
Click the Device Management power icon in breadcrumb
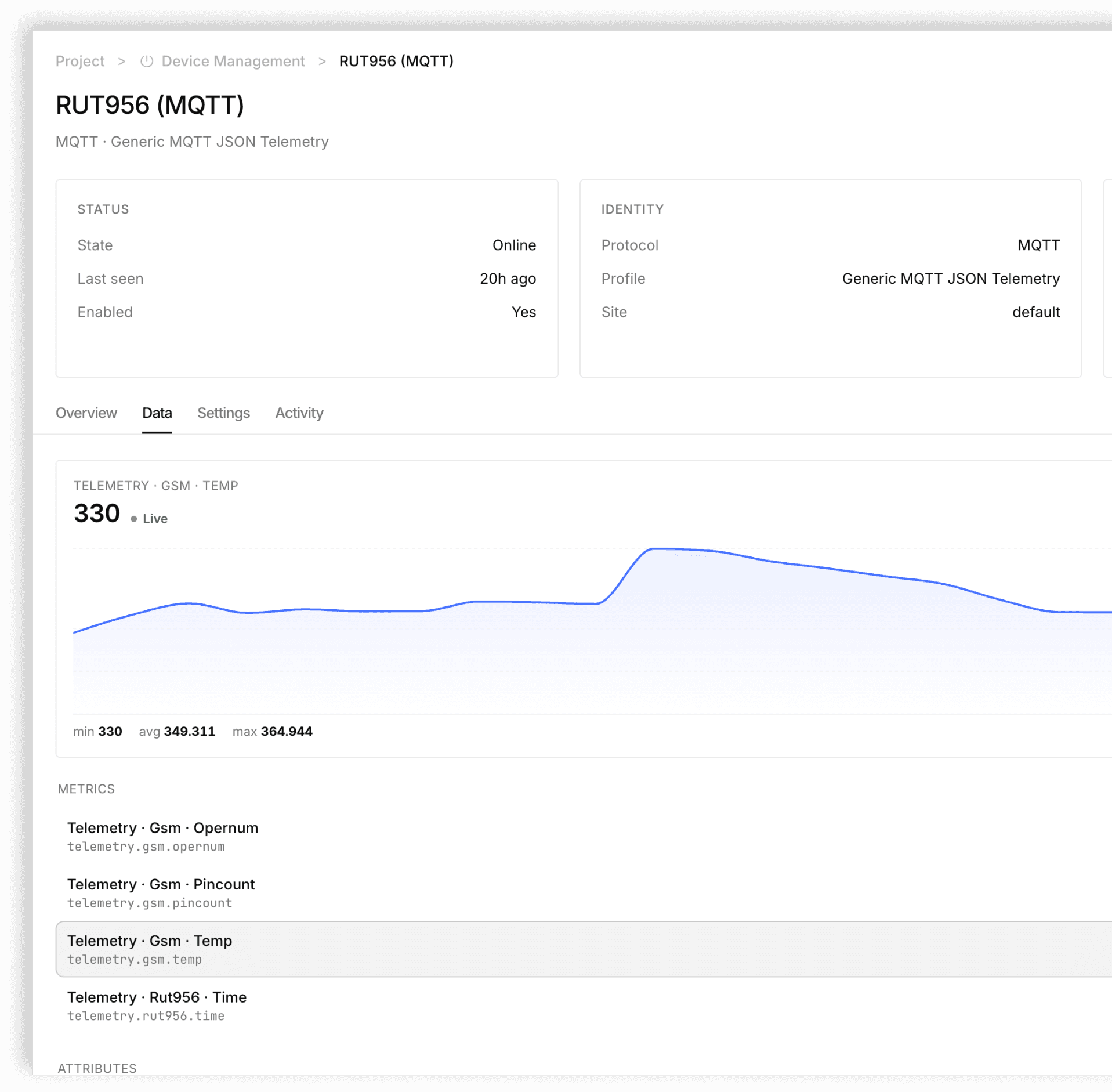[x=147, y=61]
